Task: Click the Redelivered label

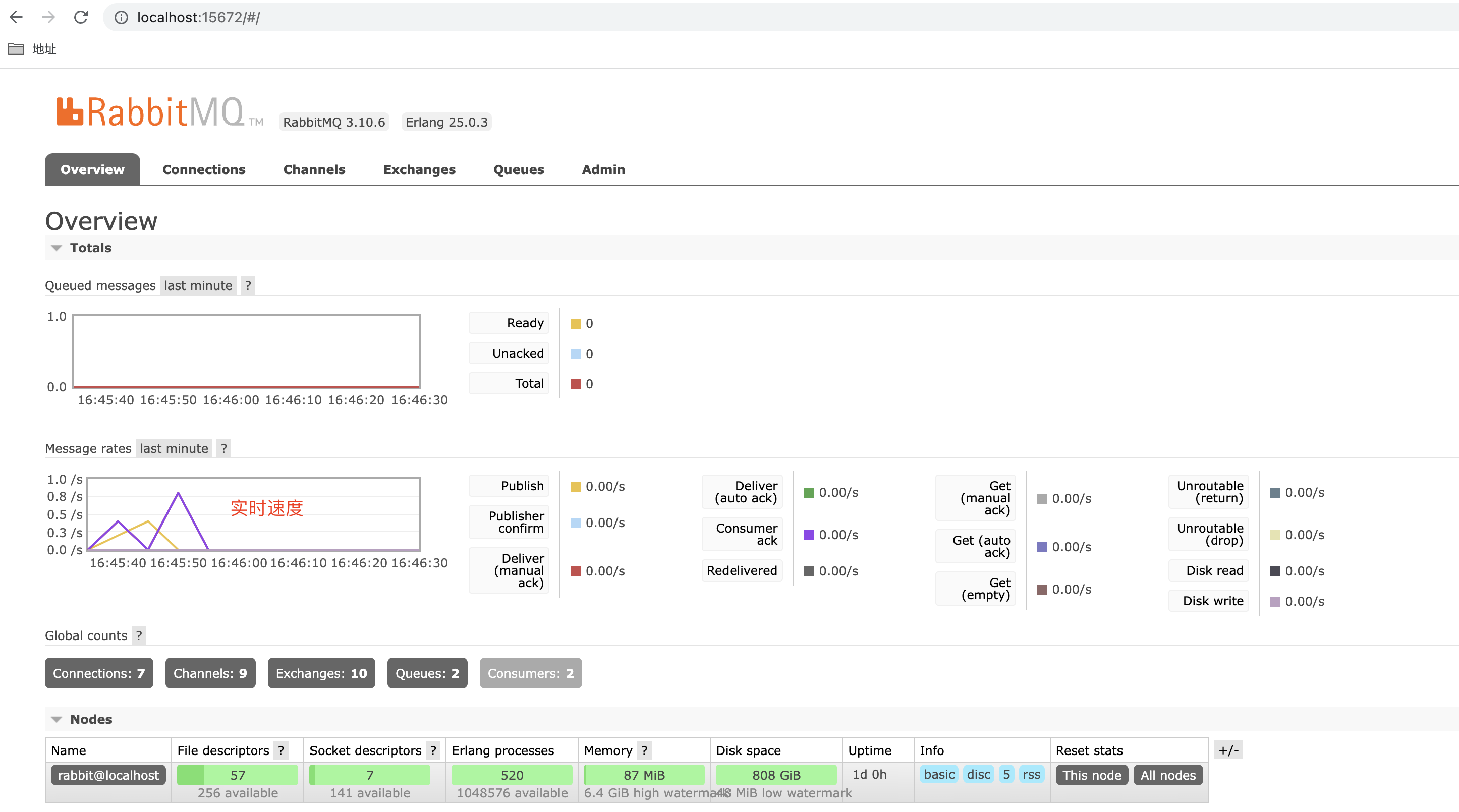Action: tap(743, 570)
